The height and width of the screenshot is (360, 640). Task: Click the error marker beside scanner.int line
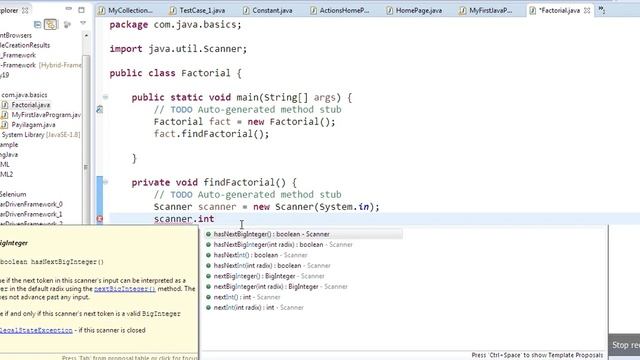(x=100, y=219)
